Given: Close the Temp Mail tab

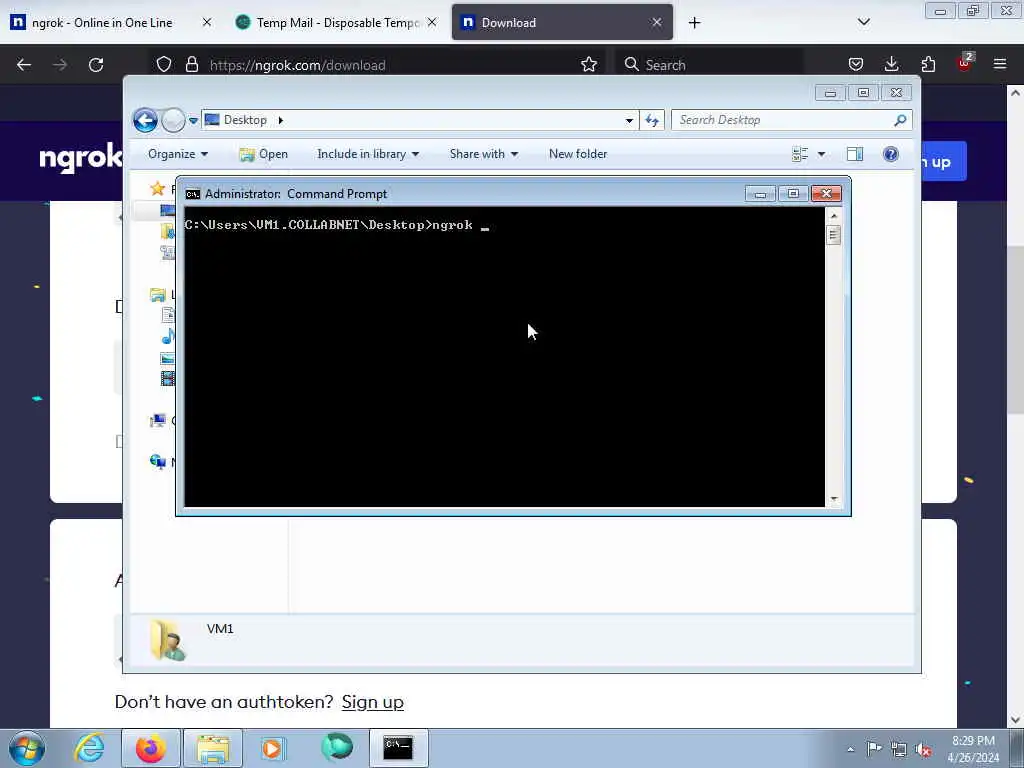Looking at the screenshot, I should pos(432,22).
